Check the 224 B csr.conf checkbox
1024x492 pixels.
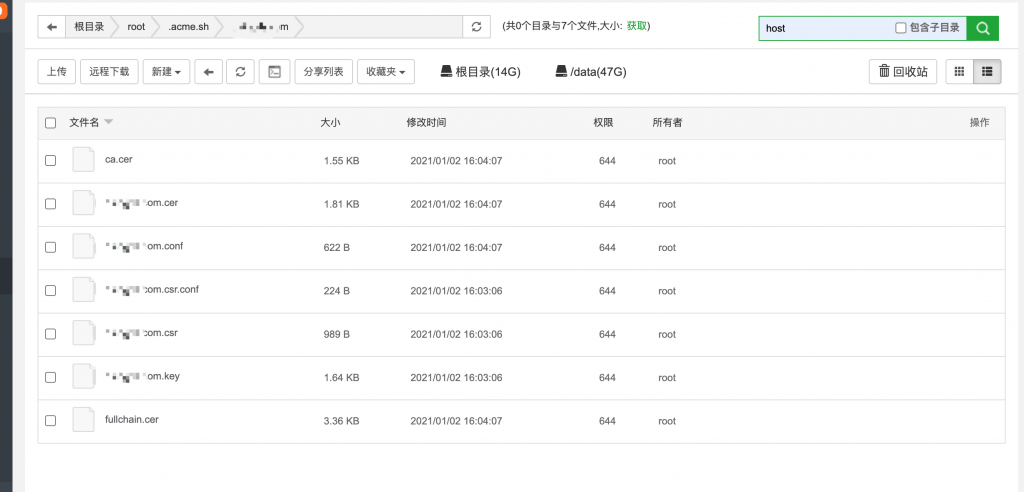tap(50, 291)
